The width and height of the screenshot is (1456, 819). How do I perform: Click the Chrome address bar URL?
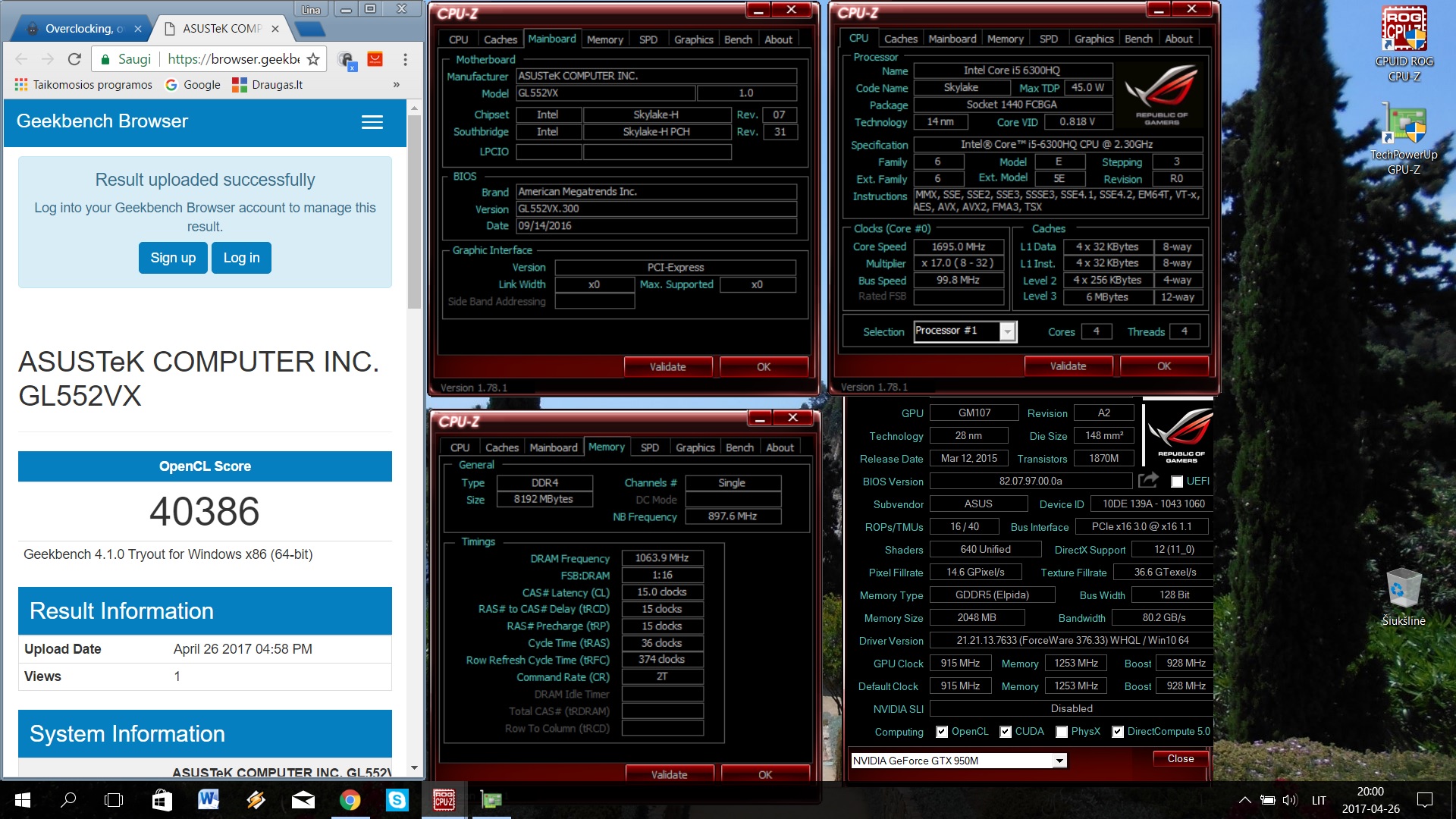pos(234,59)
